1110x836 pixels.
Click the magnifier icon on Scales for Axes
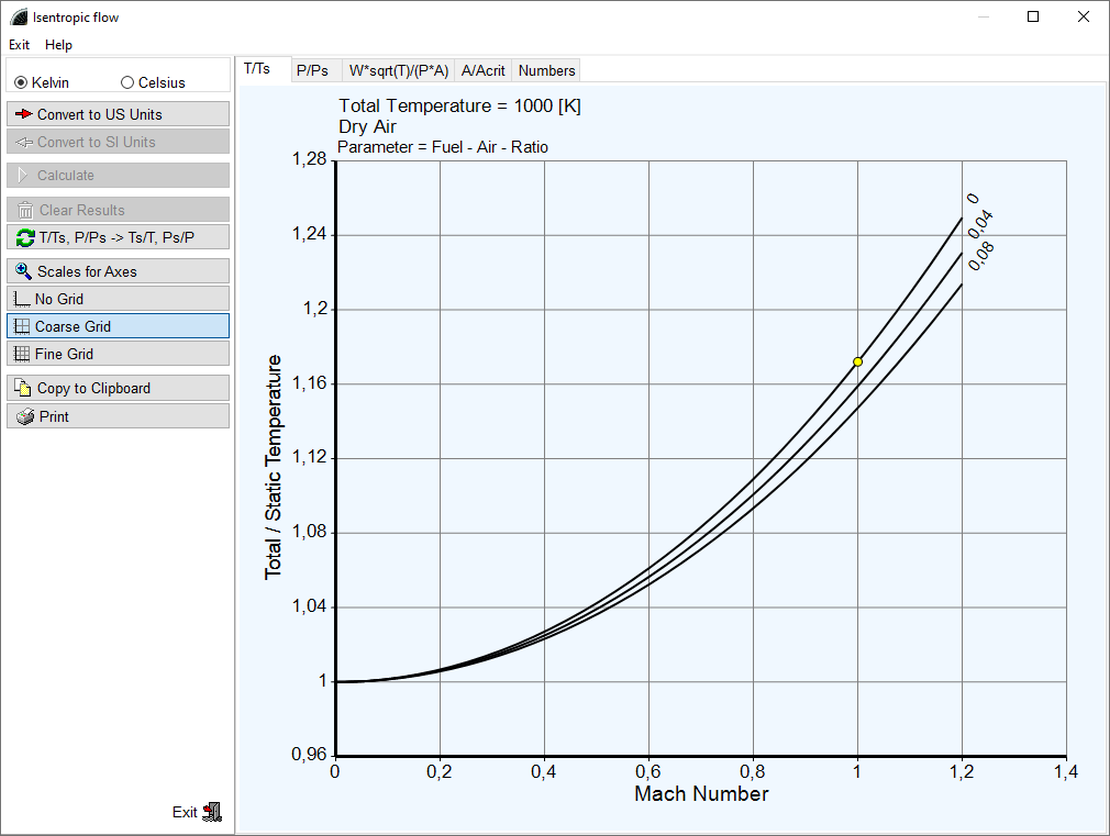coord(24,271)
